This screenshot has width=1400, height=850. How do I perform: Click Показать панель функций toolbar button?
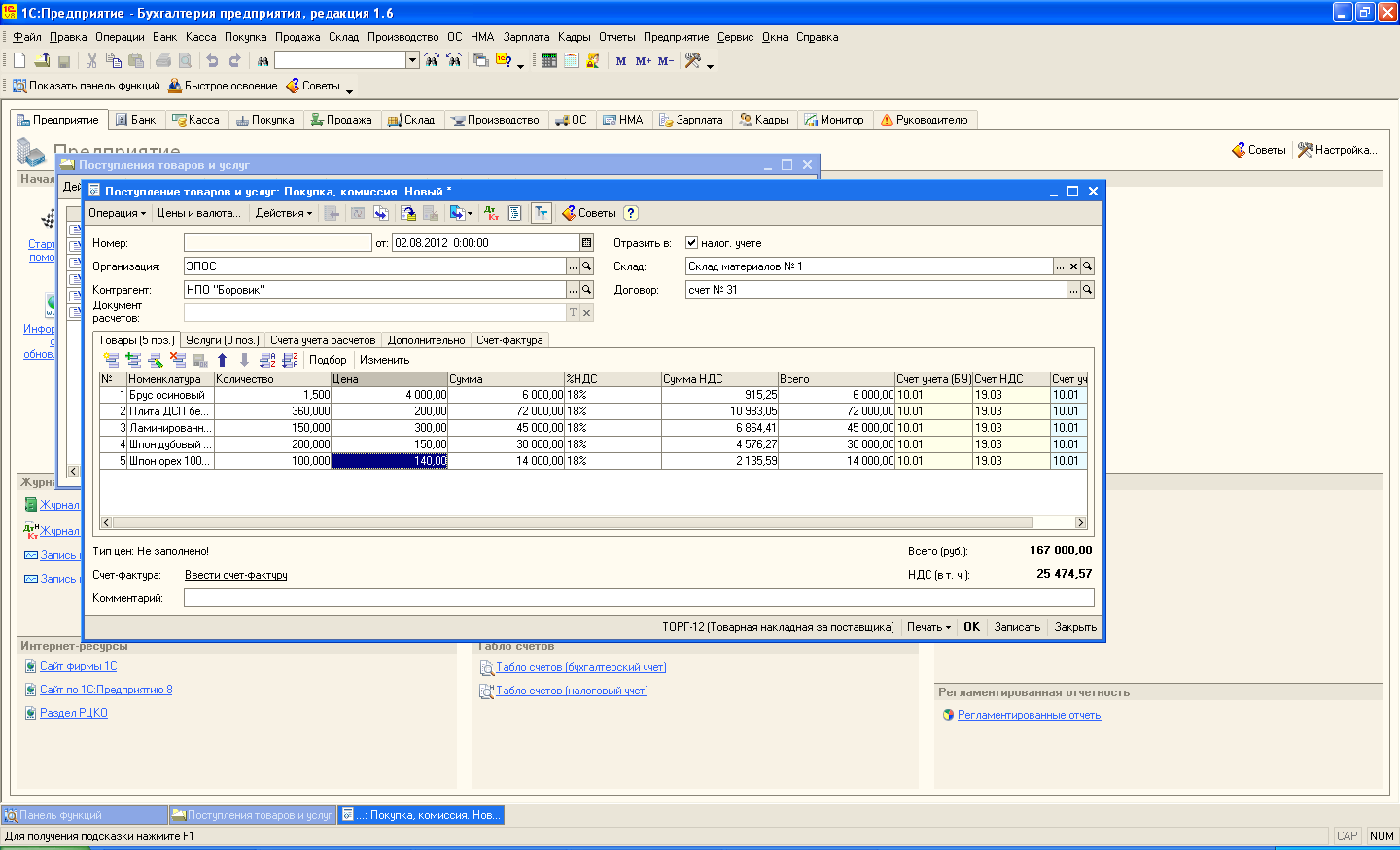[x=86, y=86]
